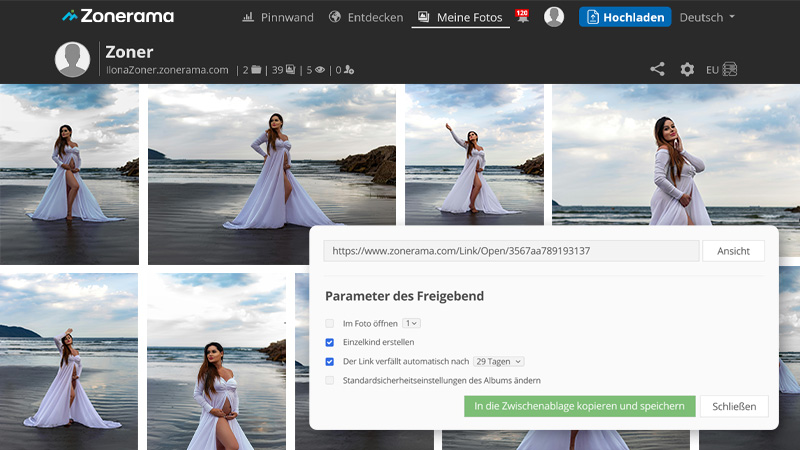The width and height of the screenshot is (800, 450).
Task: Click the user avatar in the top bar
Action: pyautogui.click(x=554, y=17)
